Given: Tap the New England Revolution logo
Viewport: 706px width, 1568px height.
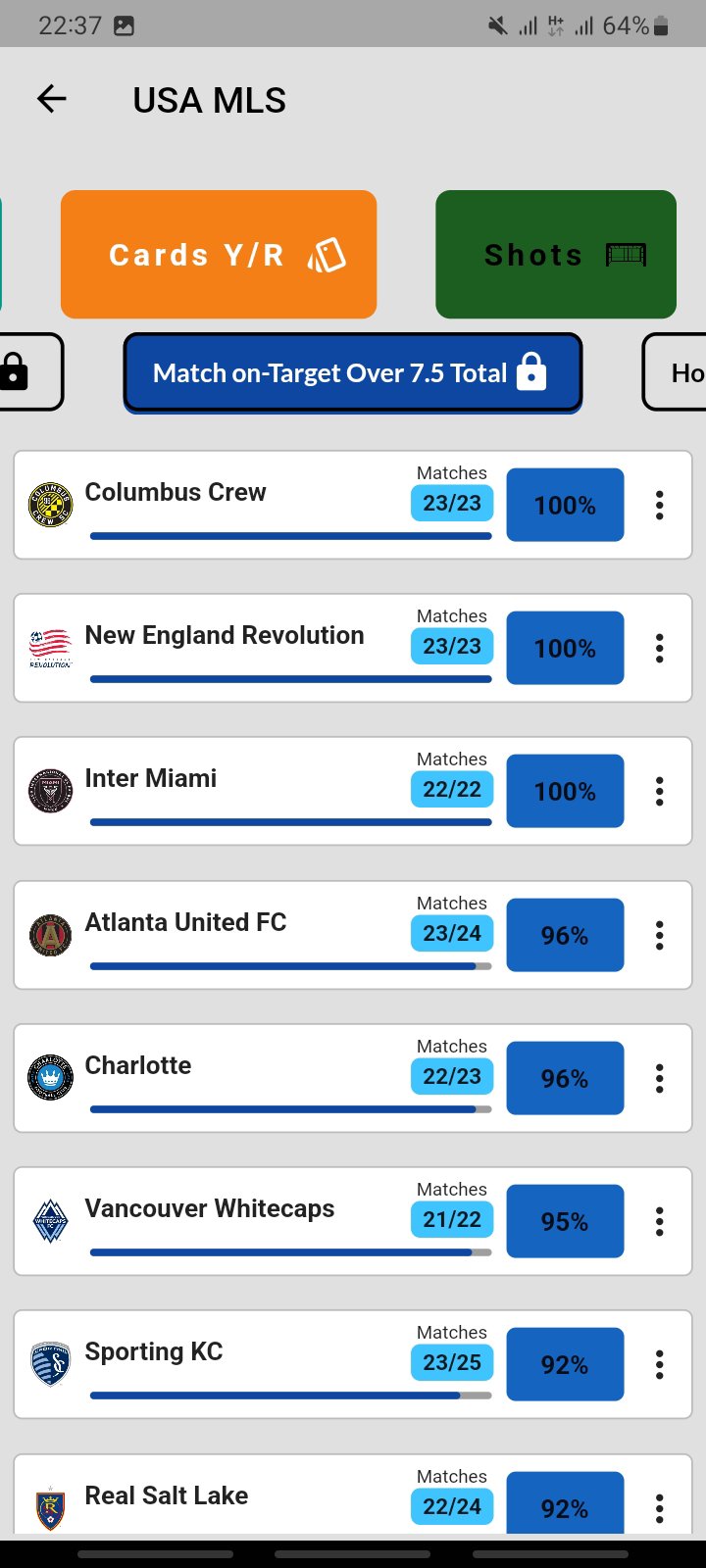Looking at the screenshot, I should (50, 648).
